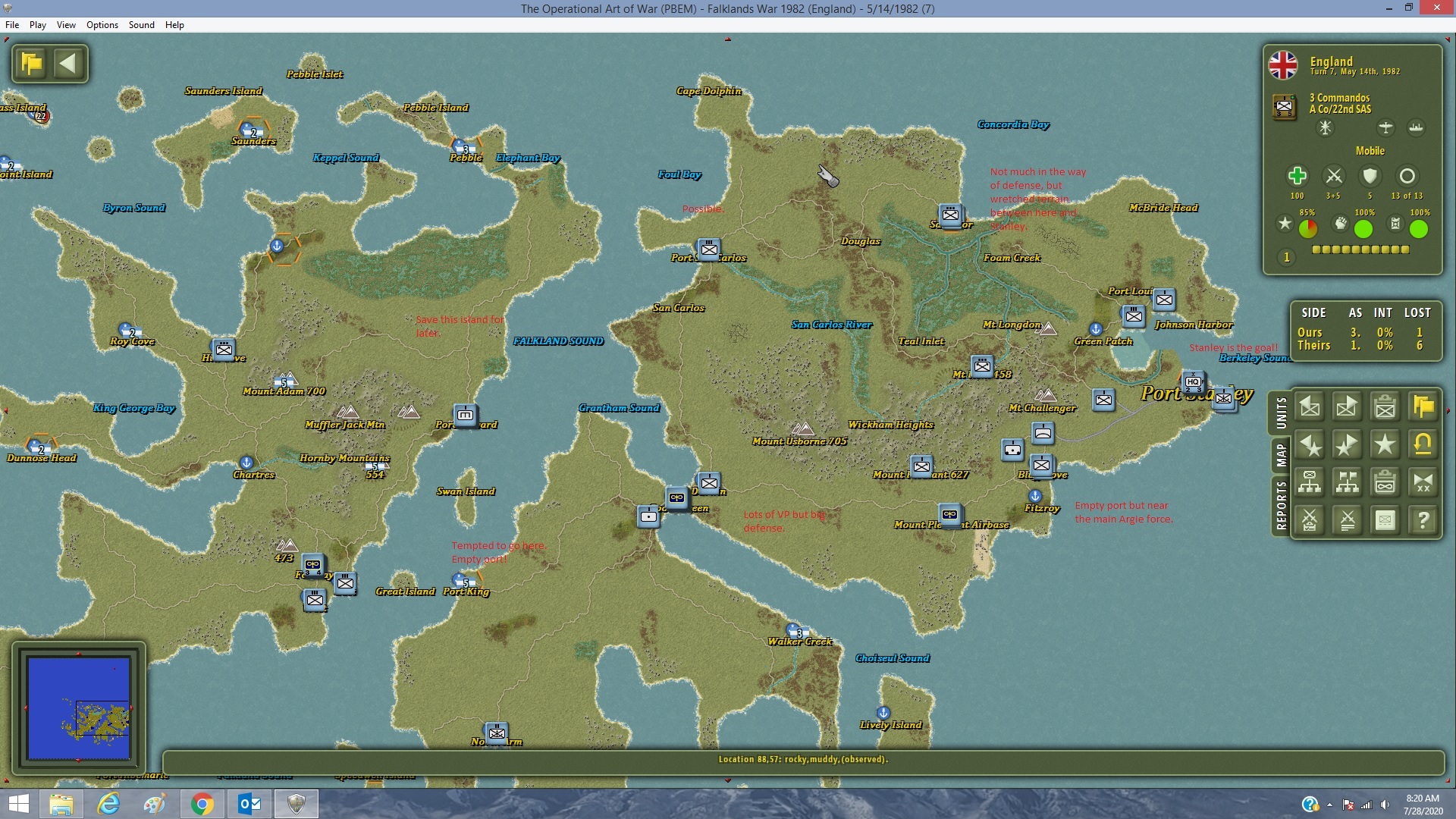Click the Union Jack flag emblem
1456x819 pixels.
(x=1283, y=65)
